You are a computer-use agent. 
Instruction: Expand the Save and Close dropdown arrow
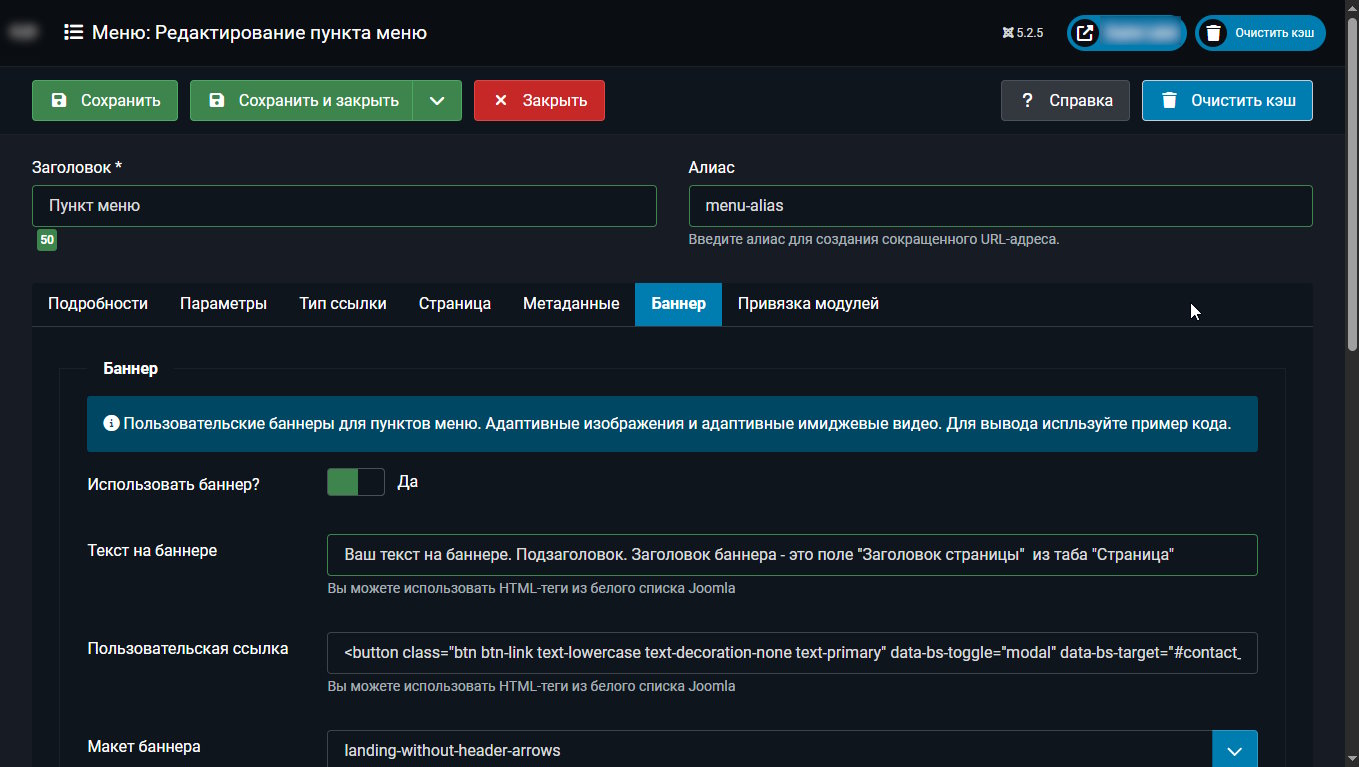pyautogui.click(x=437, y=101)
